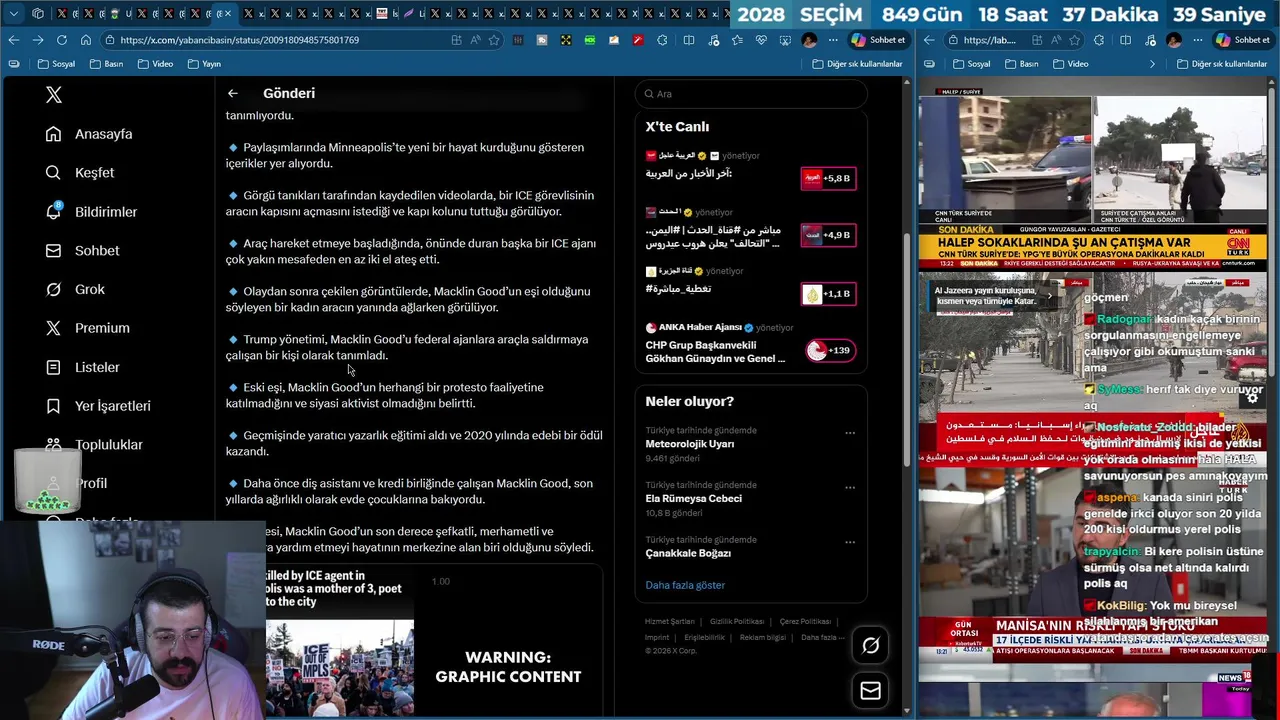Click the X page vertical scrollbar
1280x720 pixels.
pyautogui.click(x=907, y=350)
